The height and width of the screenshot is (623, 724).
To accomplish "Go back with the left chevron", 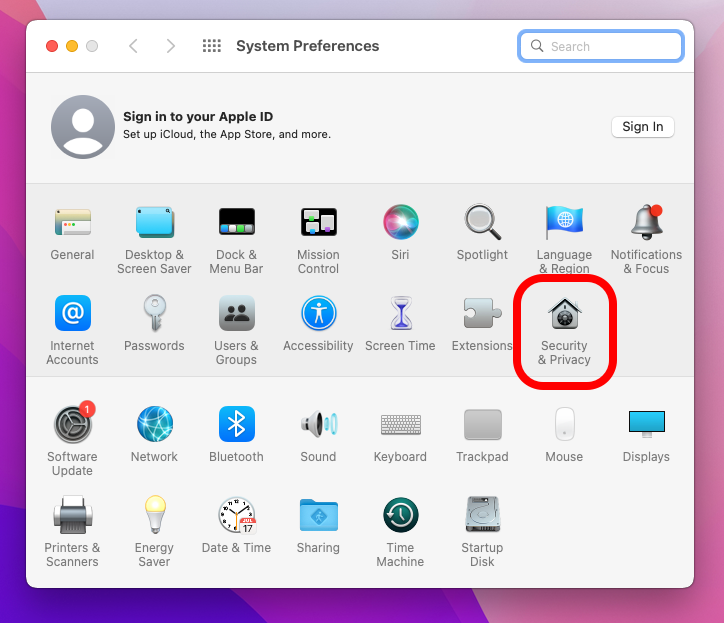I will pos(133,46).
